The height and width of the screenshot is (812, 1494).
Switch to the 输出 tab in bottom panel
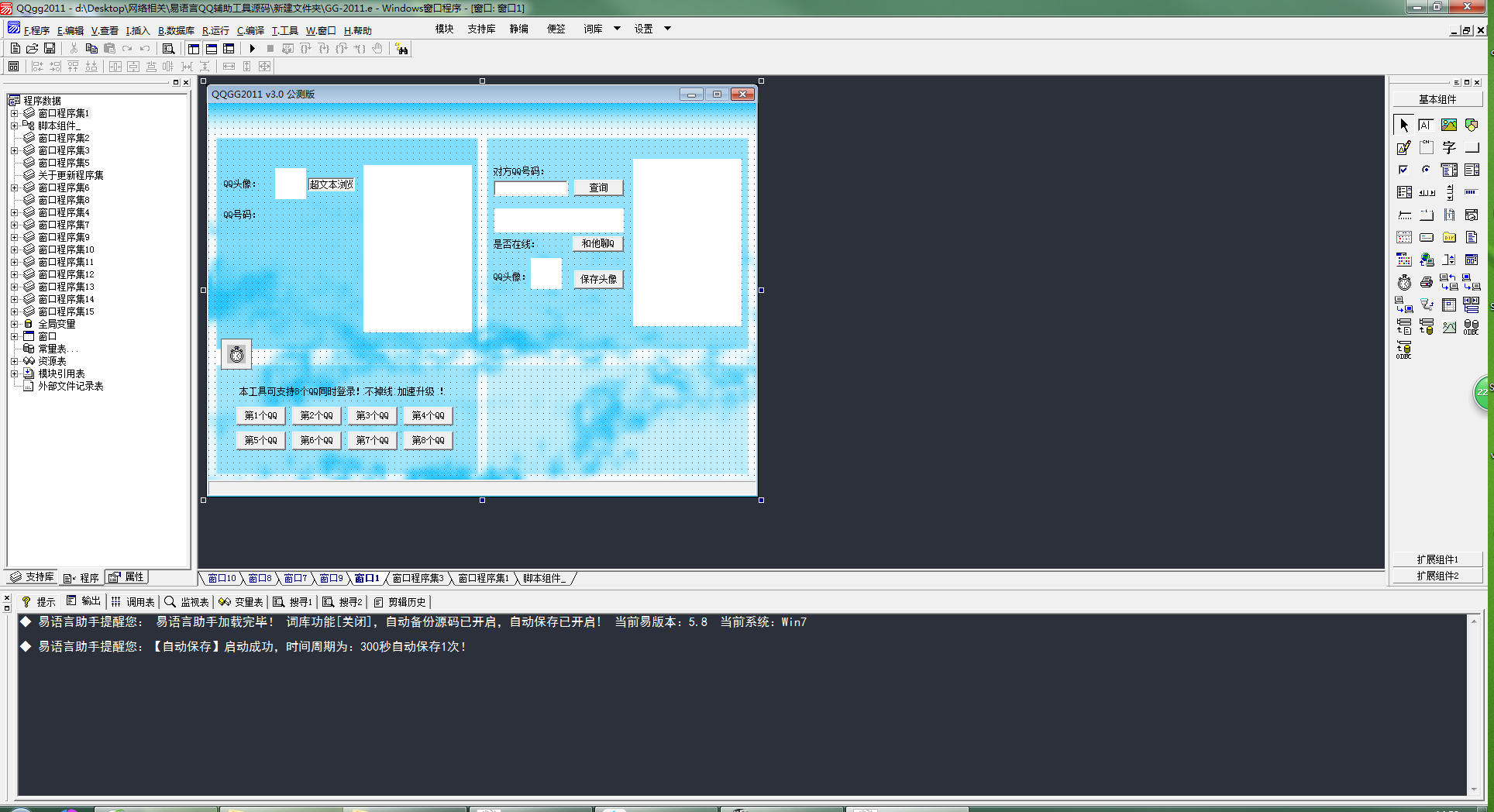84,601
